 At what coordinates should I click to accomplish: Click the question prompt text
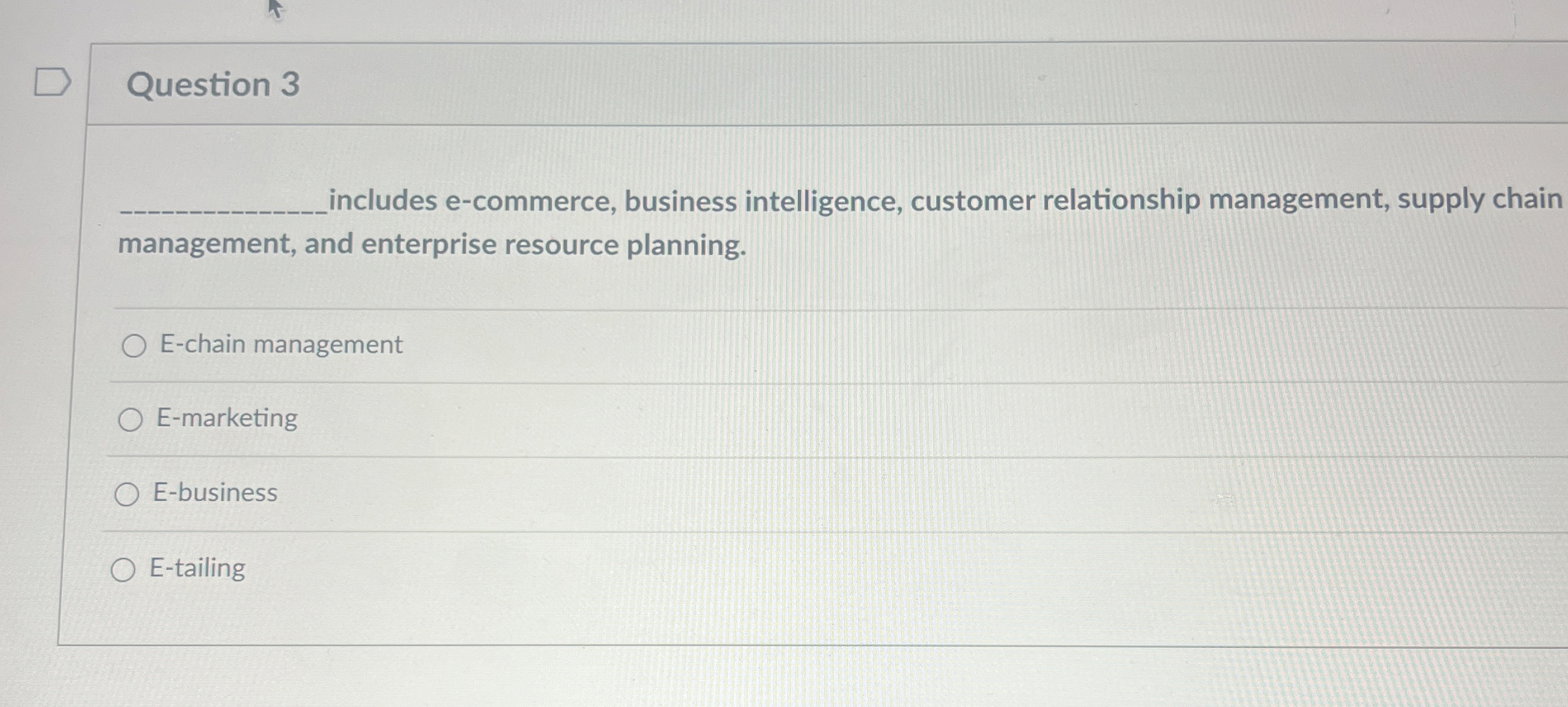[761, 222]
